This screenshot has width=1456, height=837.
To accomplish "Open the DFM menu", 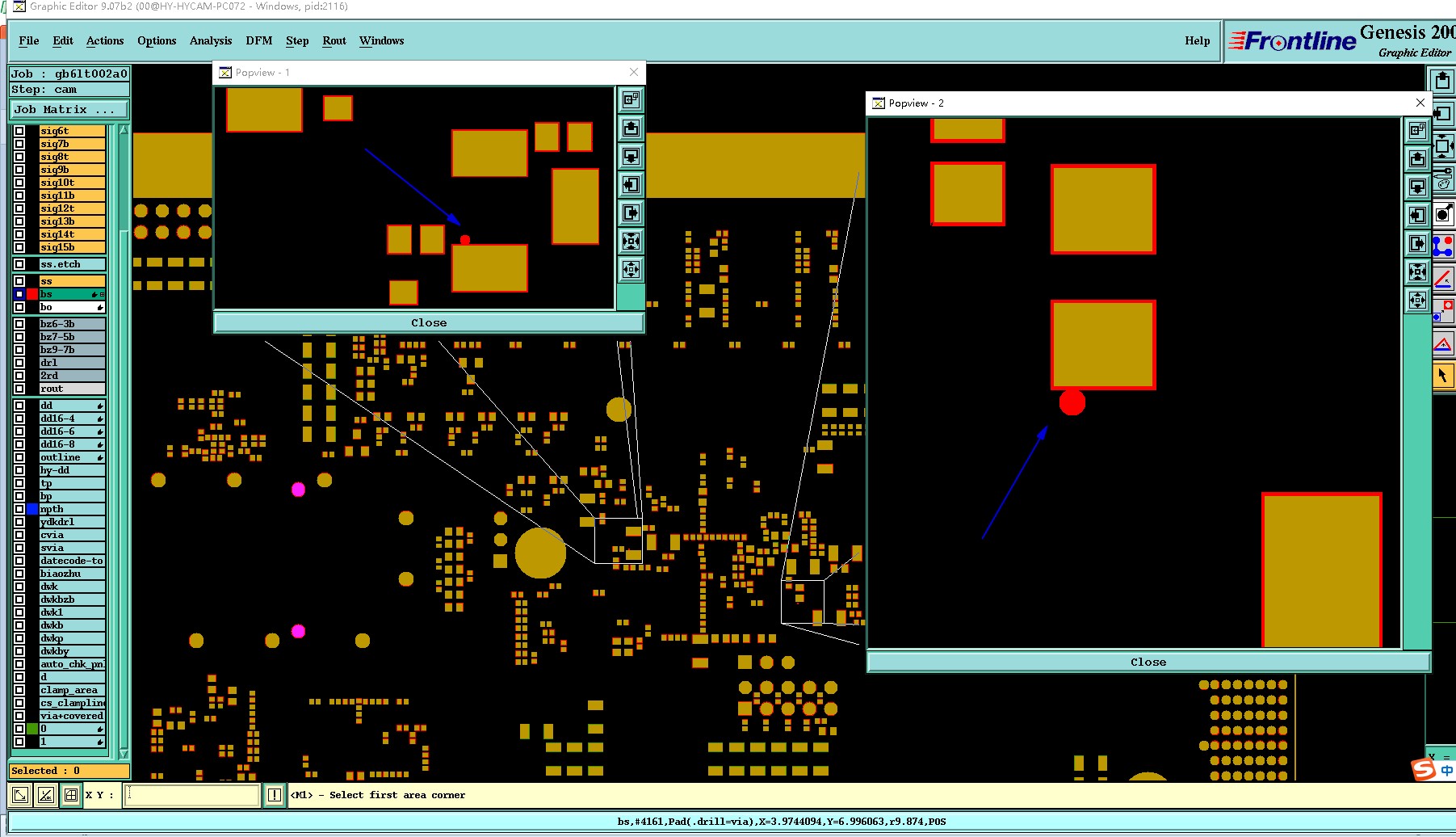I will 259,40.
